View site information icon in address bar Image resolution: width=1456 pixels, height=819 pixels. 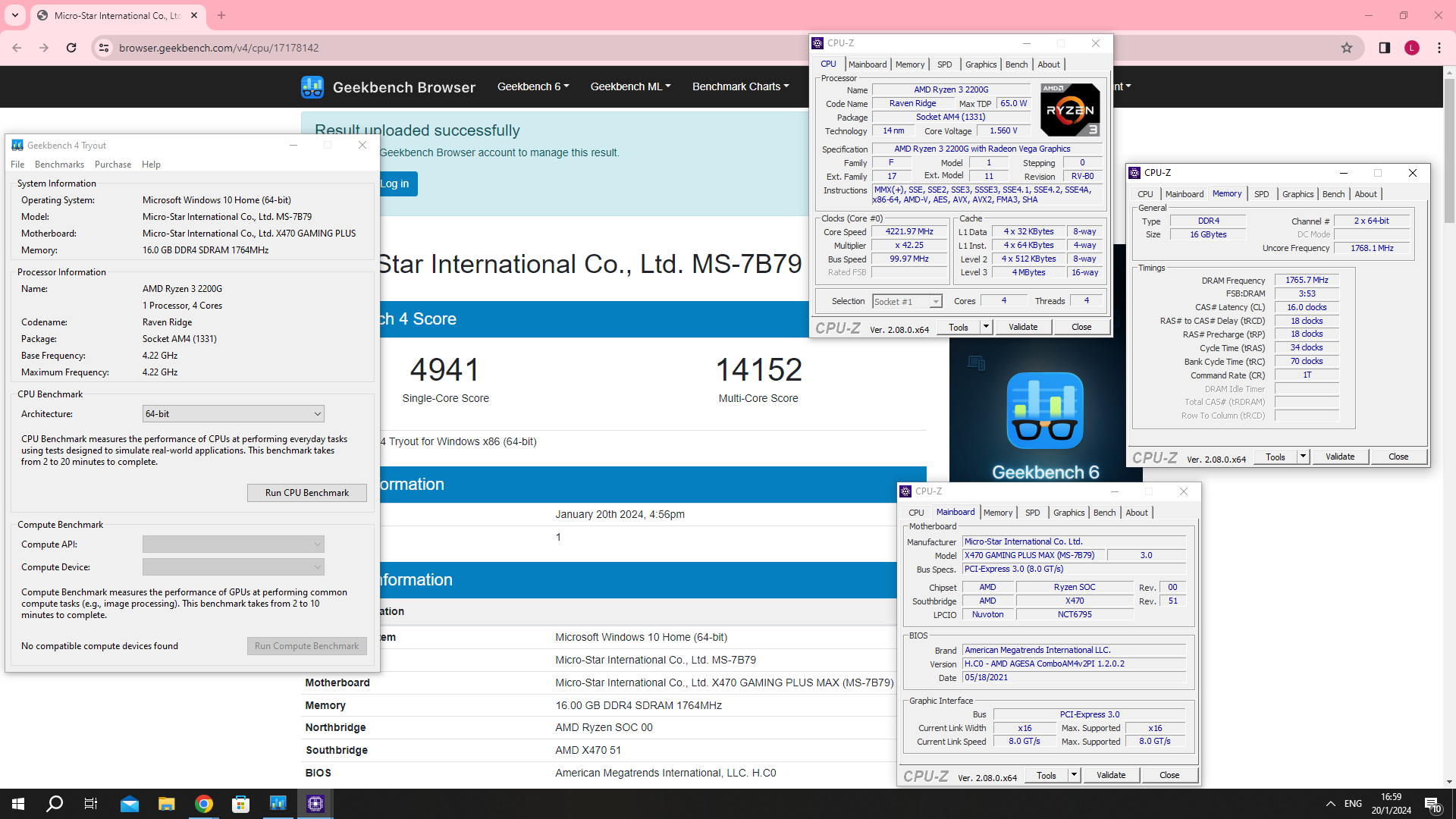click(104, 48)
